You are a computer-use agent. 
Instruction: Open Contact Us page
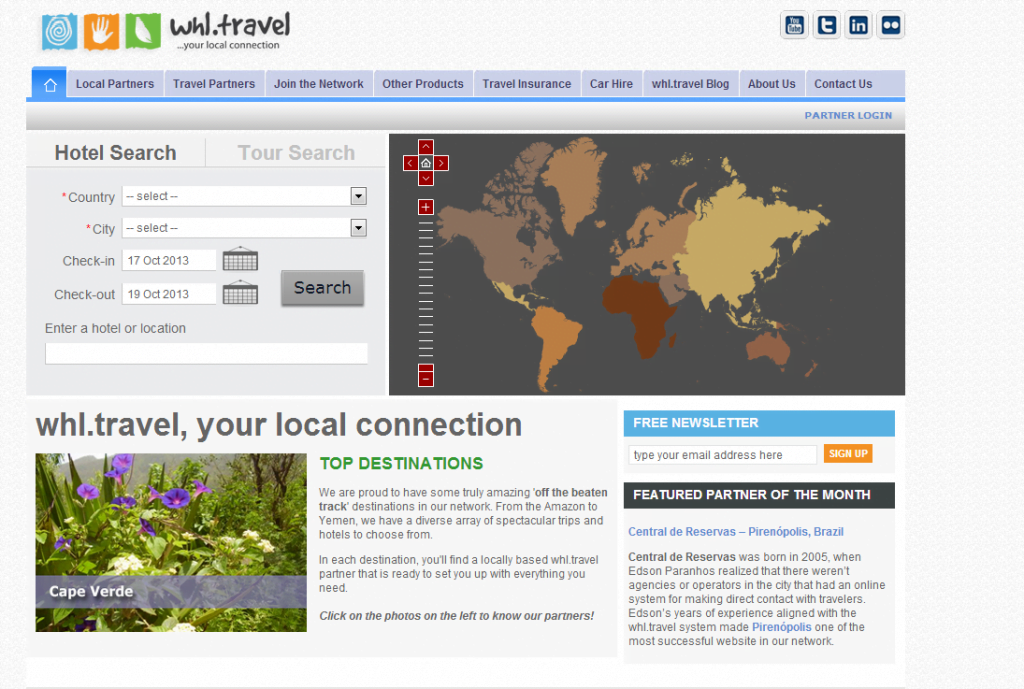(843, 84)
